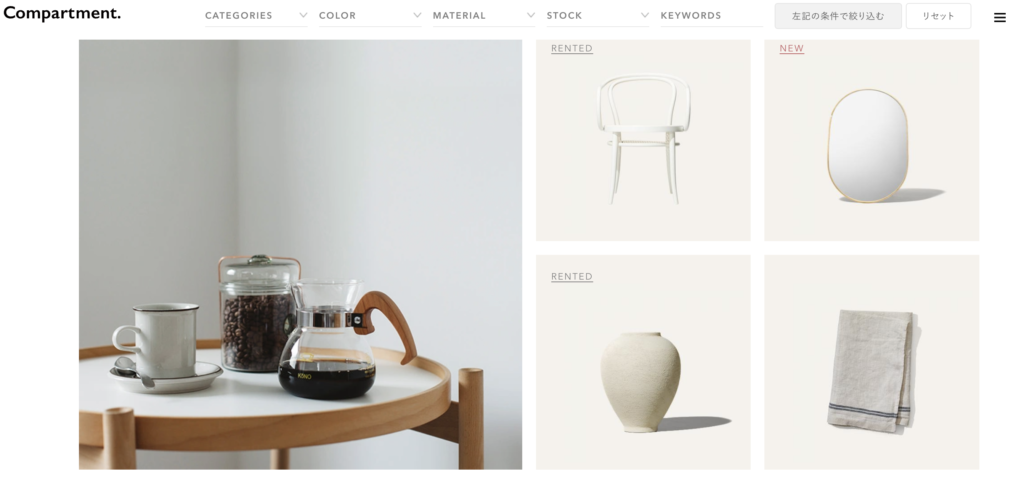
Task: Open the COLOR filter dropdown
Action: tap(370, 16)
